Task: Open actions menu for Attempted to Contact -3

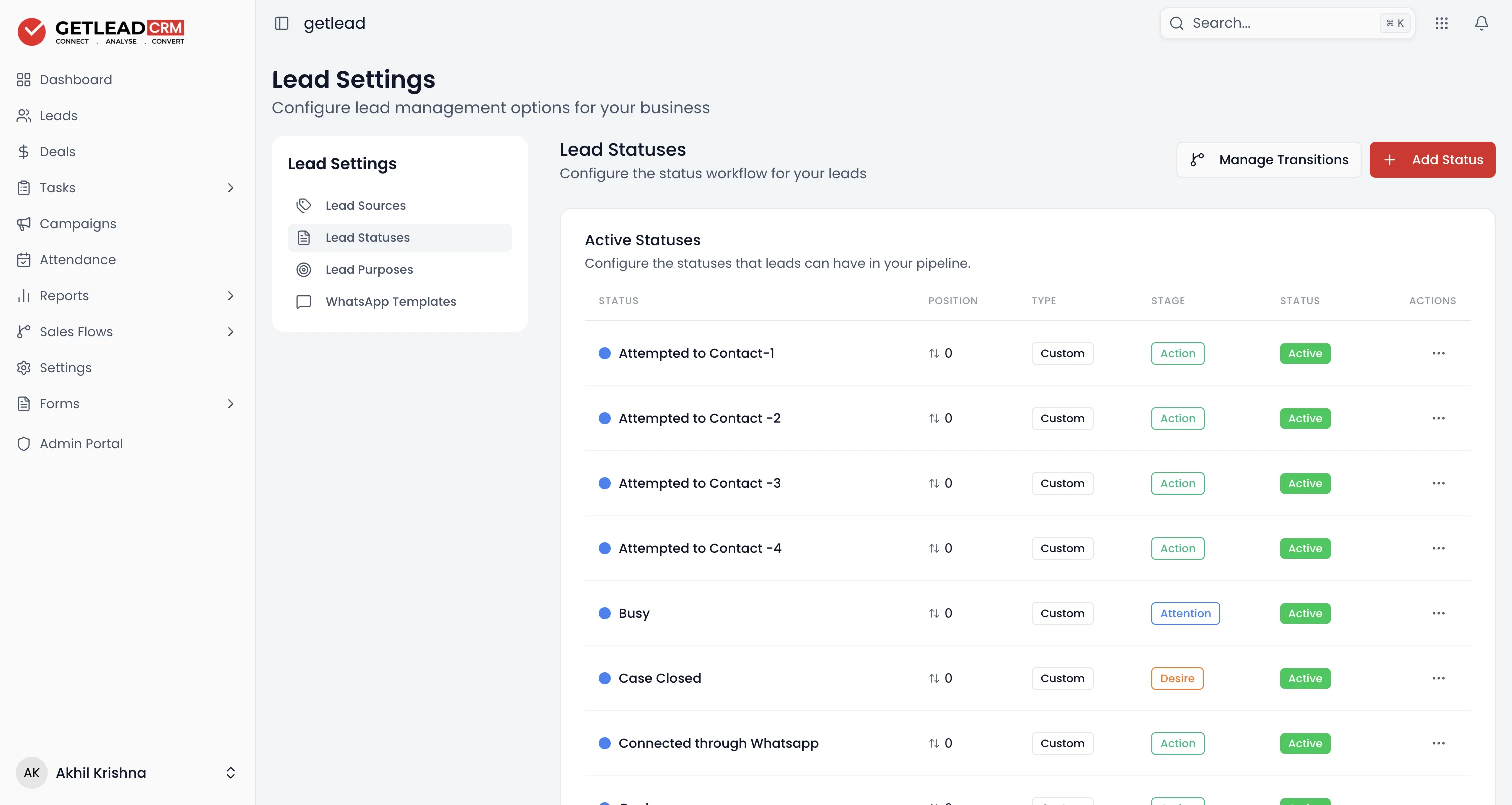Action: [1438, 484]
